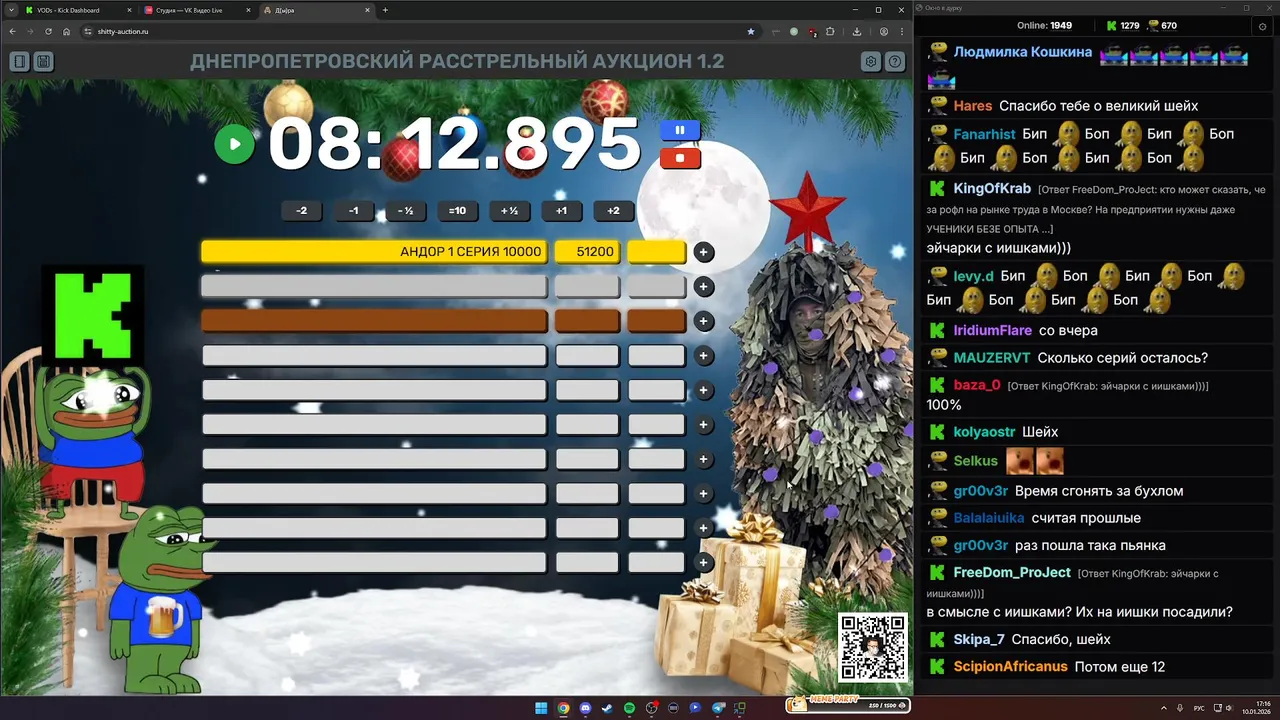This screenshot has height=720, width=1280.
Task: Subtract two minutes using -2 button
Action: [301, 211]
